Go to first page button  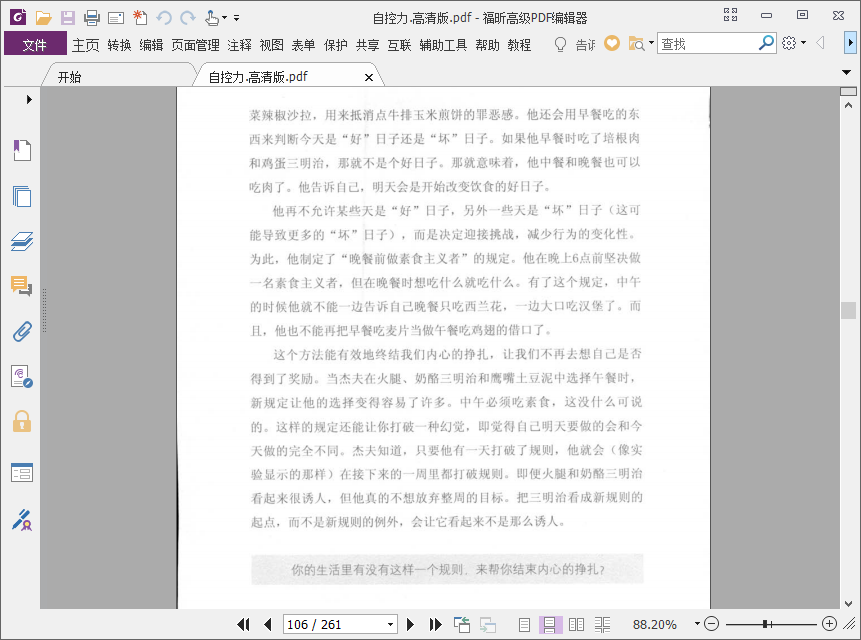pyautogui.click(x=243, y=624)
